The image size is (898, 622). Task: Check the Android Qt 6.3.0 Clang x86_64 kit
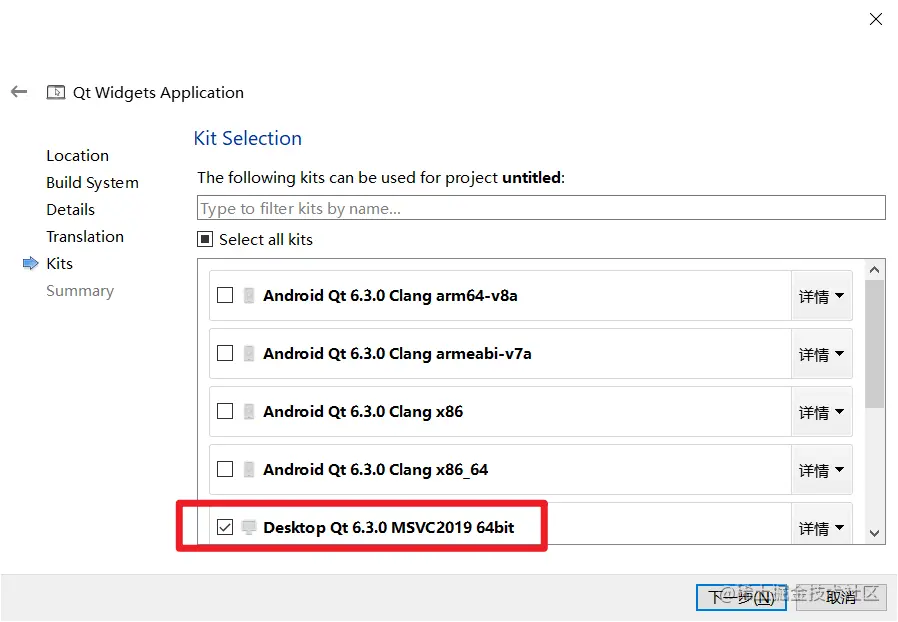click(x=225, y=470)
